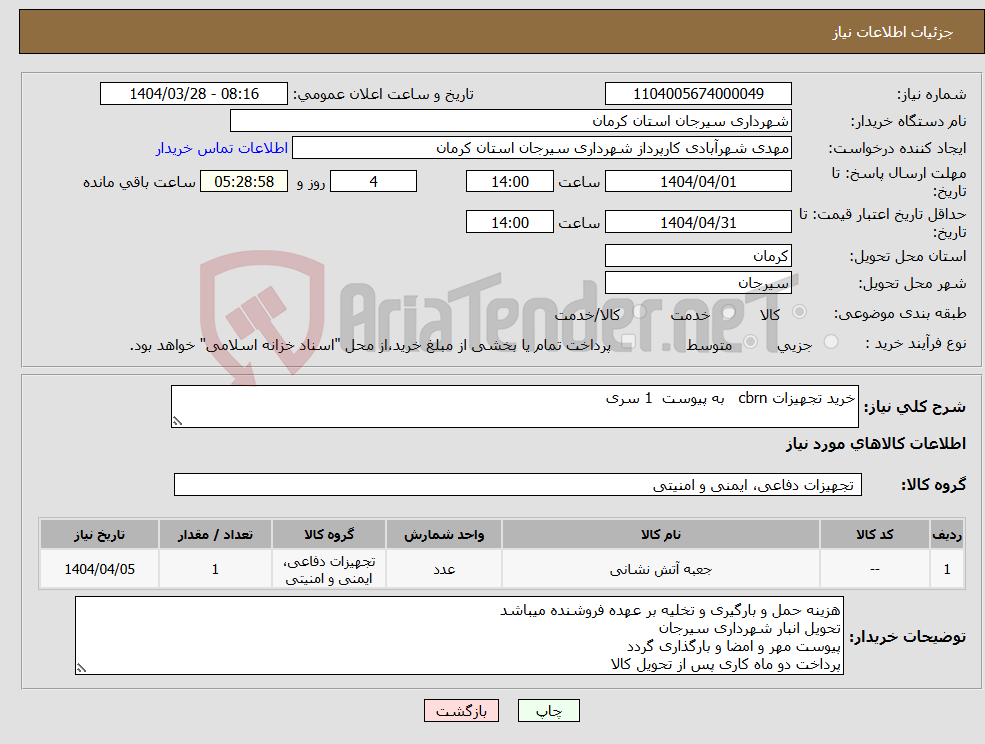Select the کالا radio button
Image resolution: width=985 pixels, height=744 pixels.
[800, 312]
